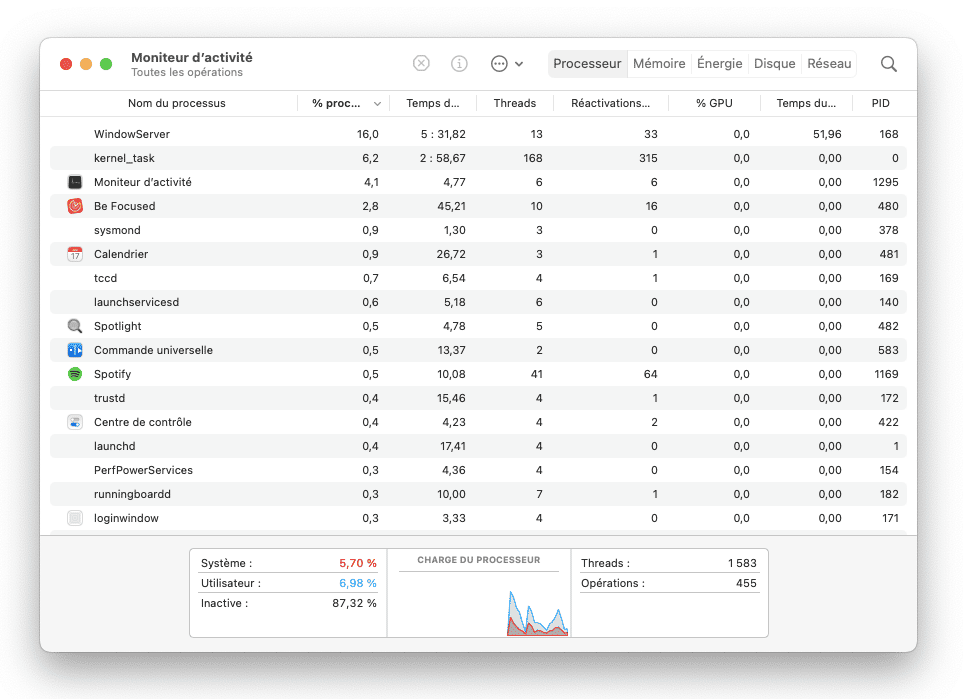
Task: Switch to the Mémoire tab
Action: [659, 63]
